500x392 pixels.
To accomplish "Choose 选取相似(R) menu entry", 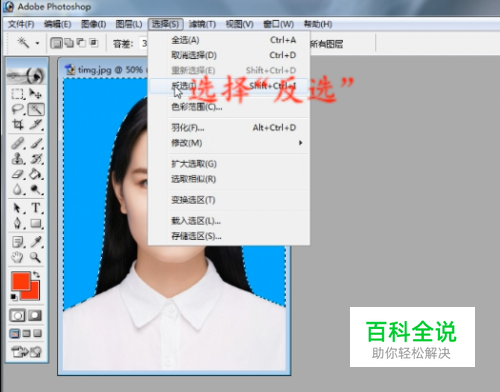I will (x=229, y=179).
